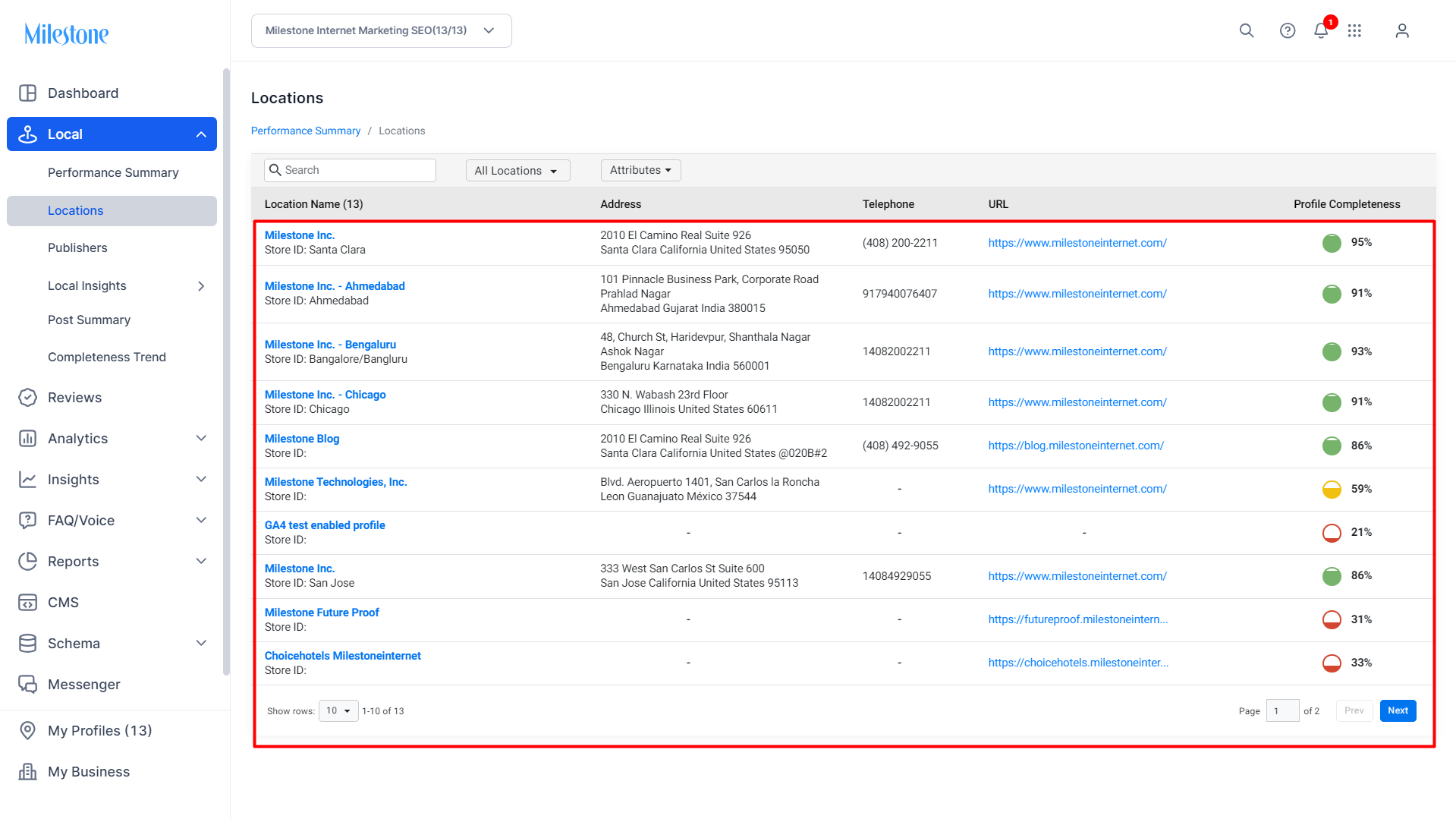
Task: Open Reviews from the sidebar
Action: click(x=74, y=398)
